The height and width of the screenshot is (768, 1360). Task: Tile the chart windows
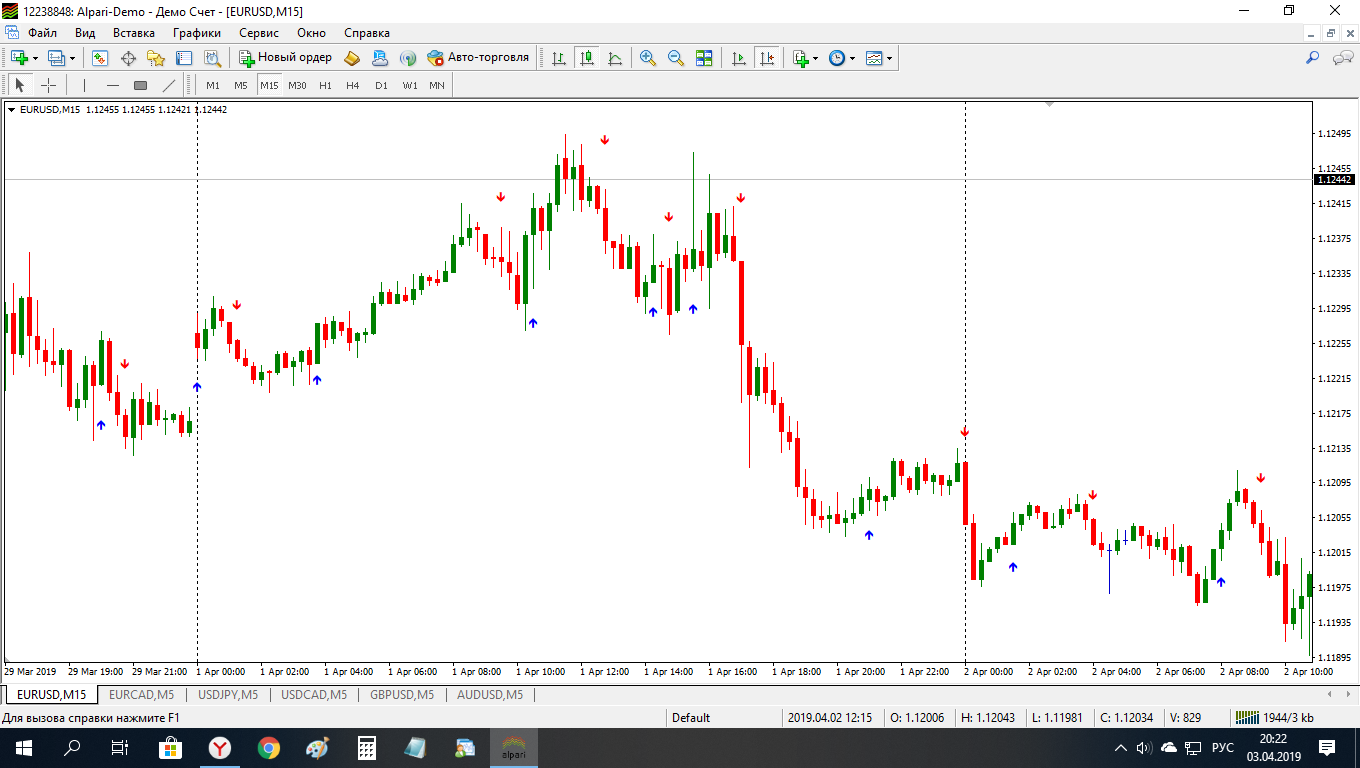click(704, 58)
